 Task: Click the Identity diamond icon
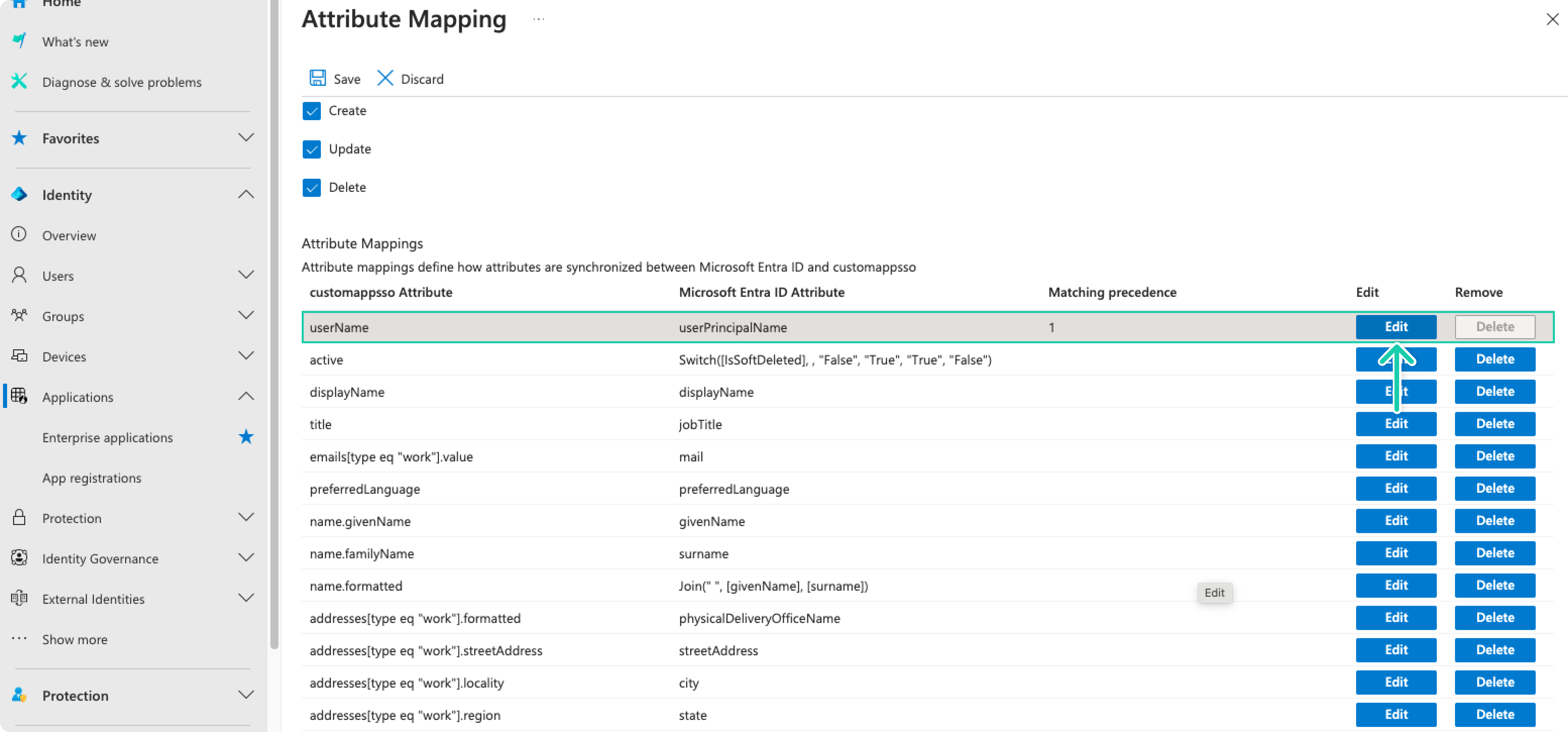(19, 194)
